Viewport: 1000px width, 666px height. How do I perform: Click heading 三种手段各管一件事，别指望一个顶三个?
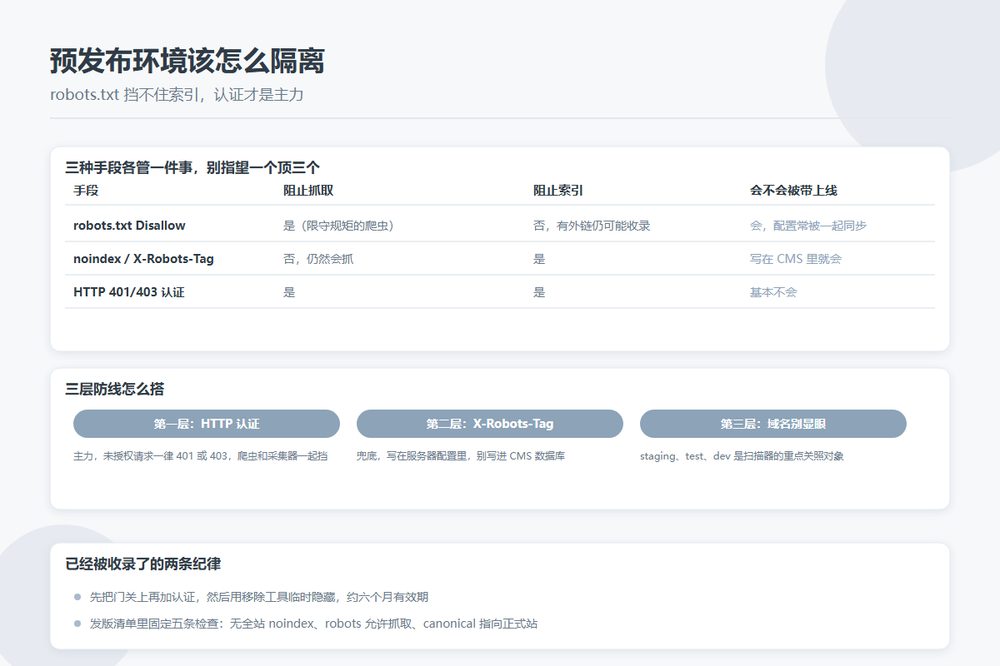click(x=192, y=168)
